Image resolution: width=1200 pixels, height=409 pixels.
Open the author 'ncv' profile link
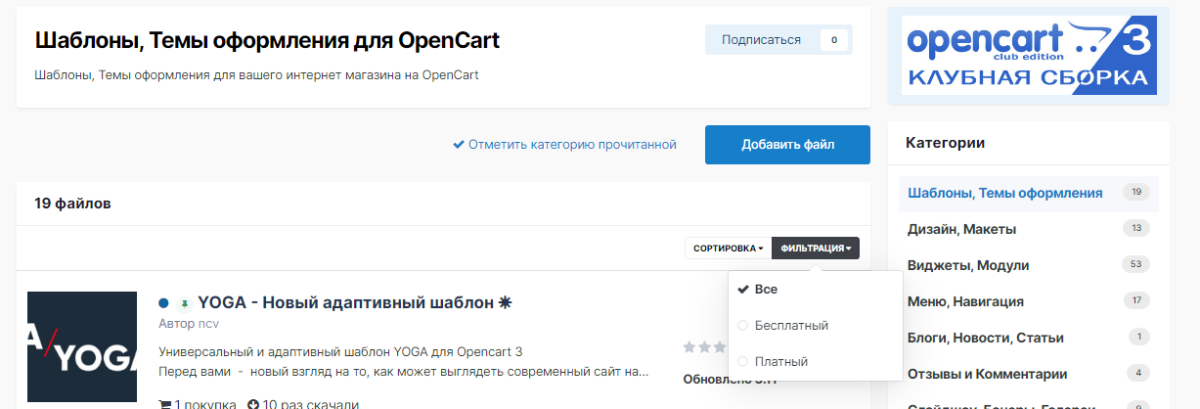point(208,324)
